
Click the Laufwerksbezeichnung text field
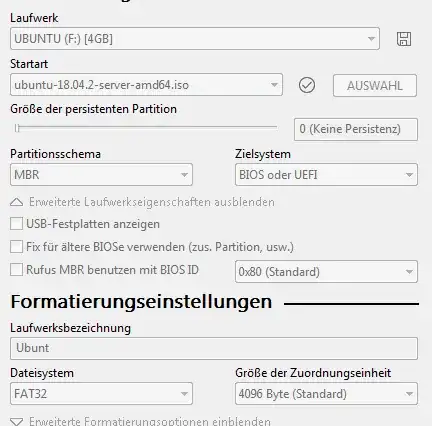[214, 348]
